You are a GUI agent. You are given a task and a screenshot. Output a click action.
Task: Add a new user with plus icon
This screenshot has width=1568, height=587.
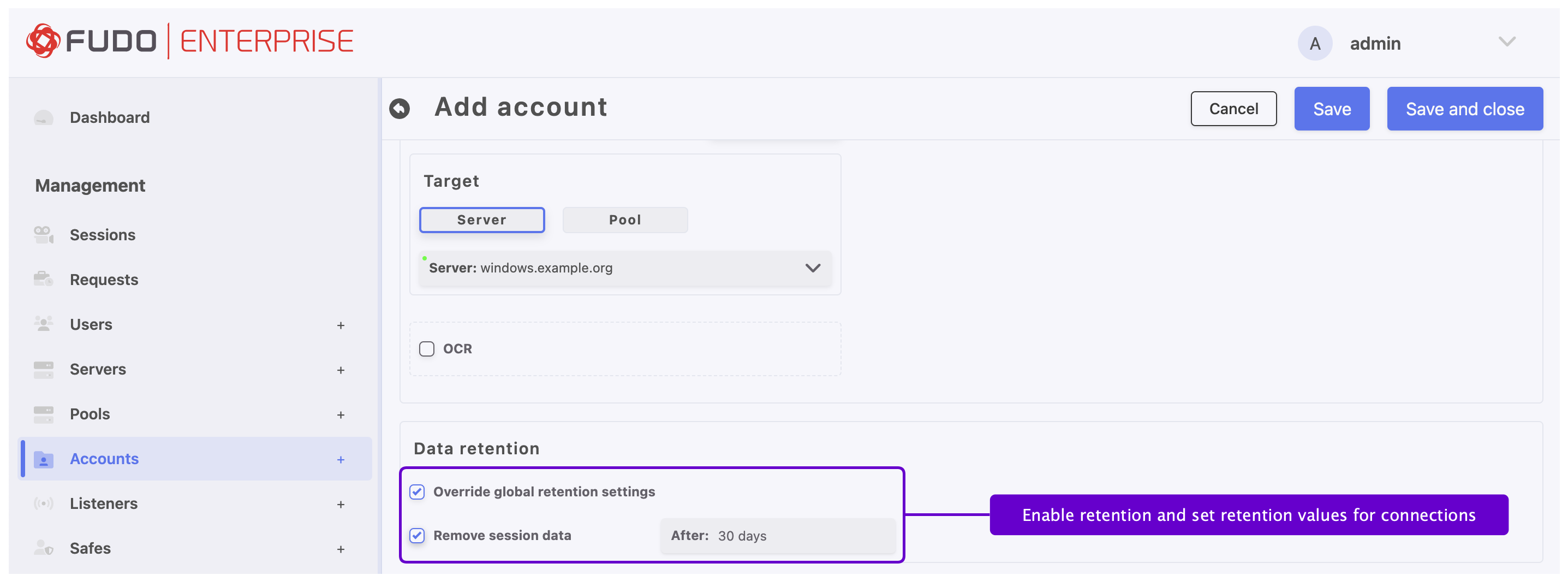pos(341,325)
